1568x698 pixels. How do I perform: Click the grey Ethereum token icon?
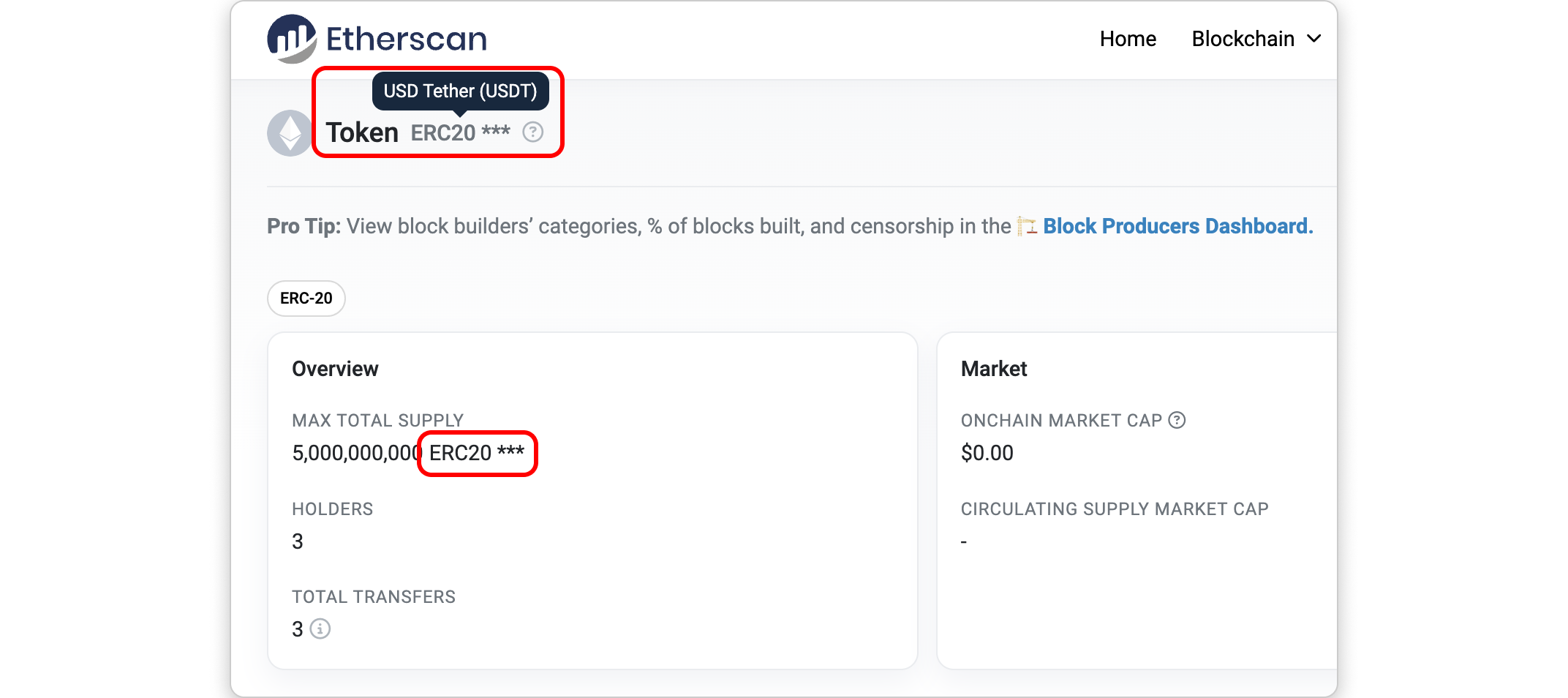pyautogui.click(x=290, y=133)
